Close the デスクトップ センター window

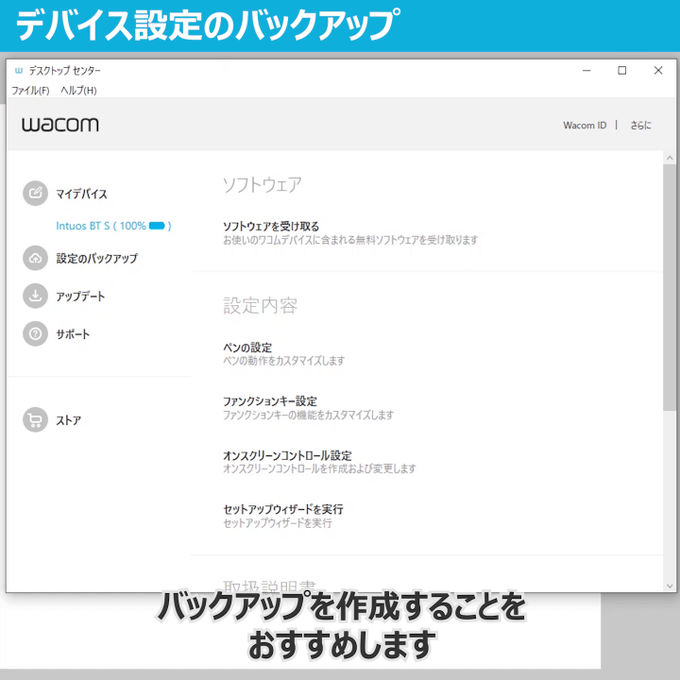pos(658,70)
